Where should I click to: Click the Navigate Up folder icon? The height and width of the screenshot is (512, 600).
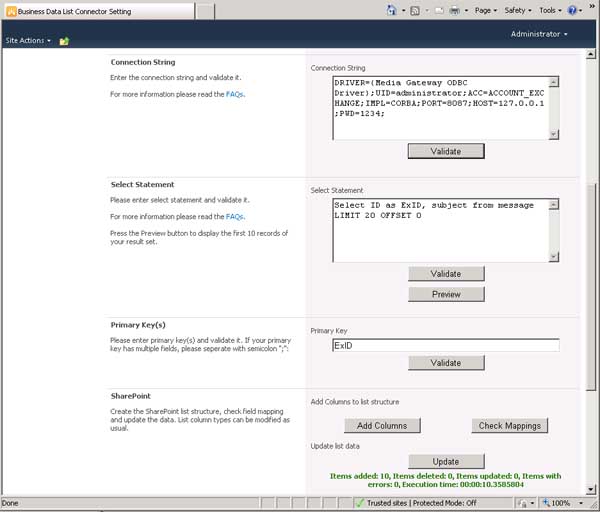click(x=64, y=41)
